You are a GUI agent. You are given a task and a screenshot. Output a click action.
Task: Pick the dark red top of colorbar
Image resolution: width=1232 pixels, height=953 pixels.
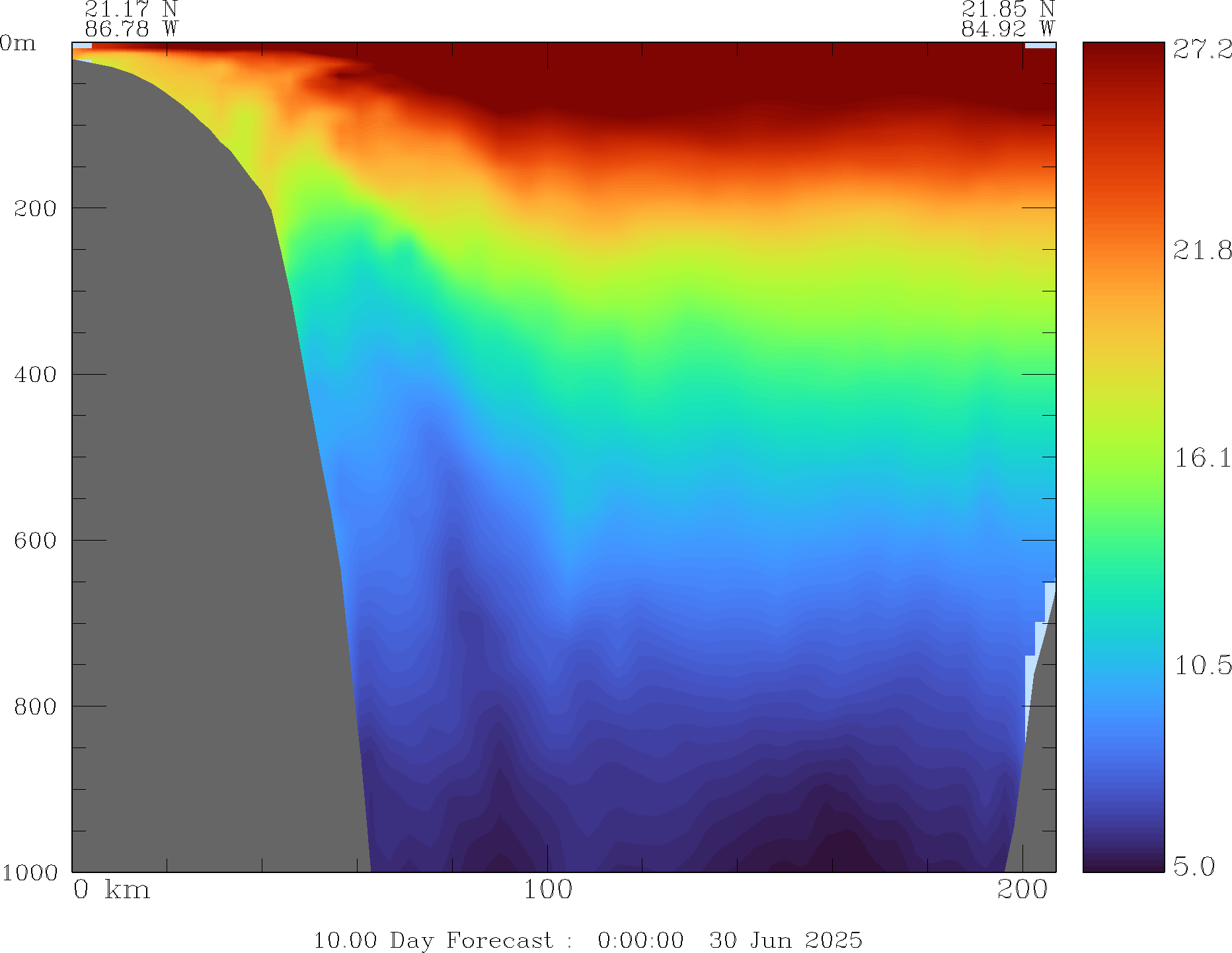1123,53
